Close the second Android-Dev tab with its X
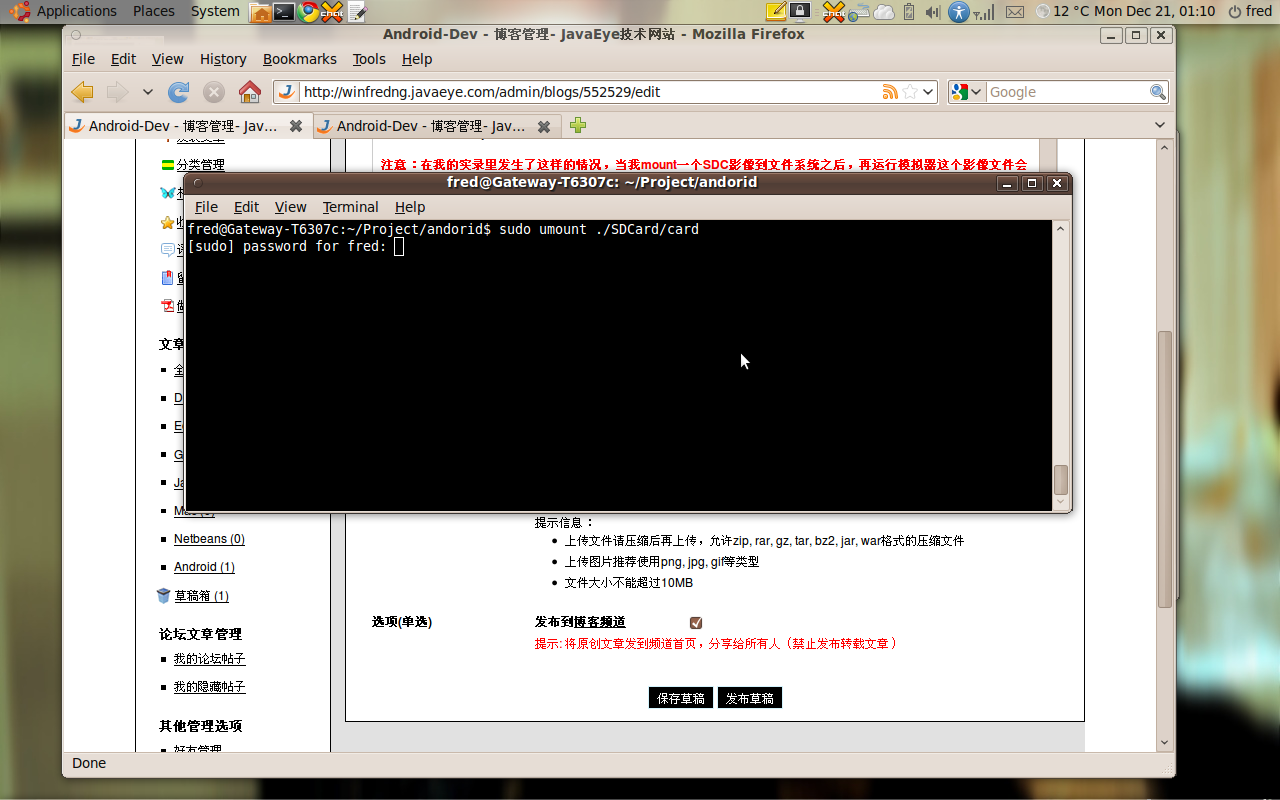 pyautogui.click(x=544, y=126)
